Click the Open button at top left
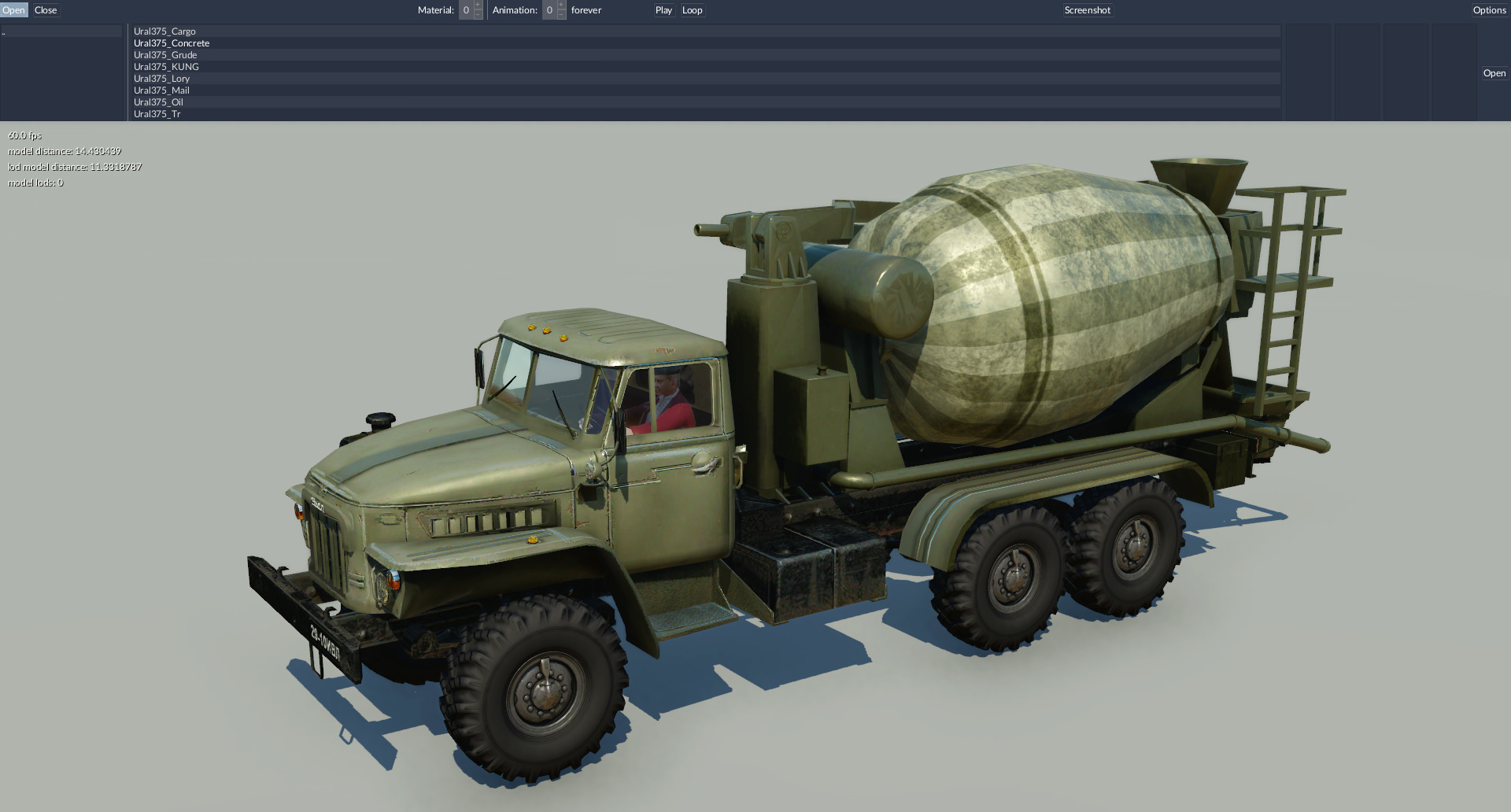Viewport: 1511px width, 812px height. pos(14,10)
